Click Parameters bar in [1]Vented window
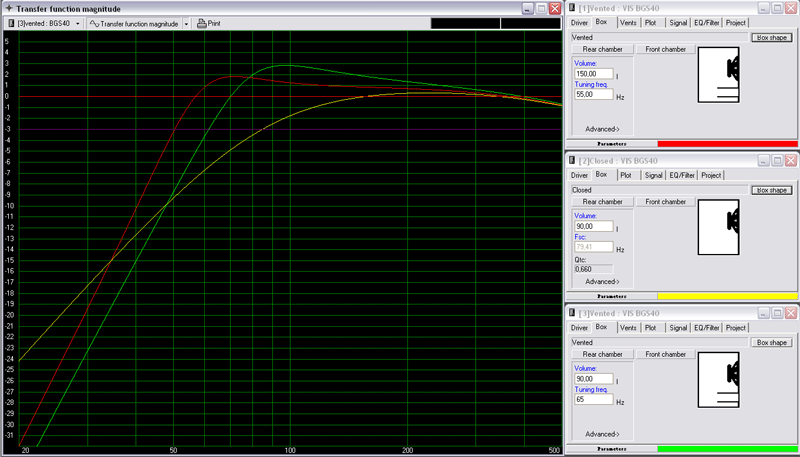The width and height of the screenshot is (800, 457). tap(612, 144)
